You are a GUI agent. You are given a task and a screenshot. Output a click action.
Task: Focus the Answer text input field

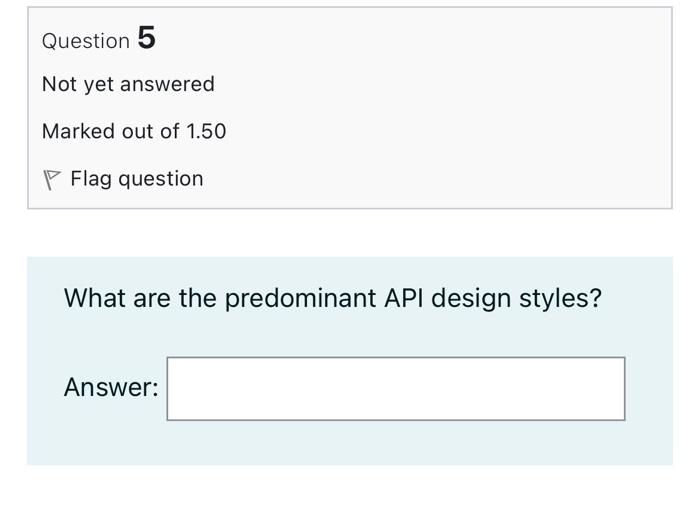point(396,388)
